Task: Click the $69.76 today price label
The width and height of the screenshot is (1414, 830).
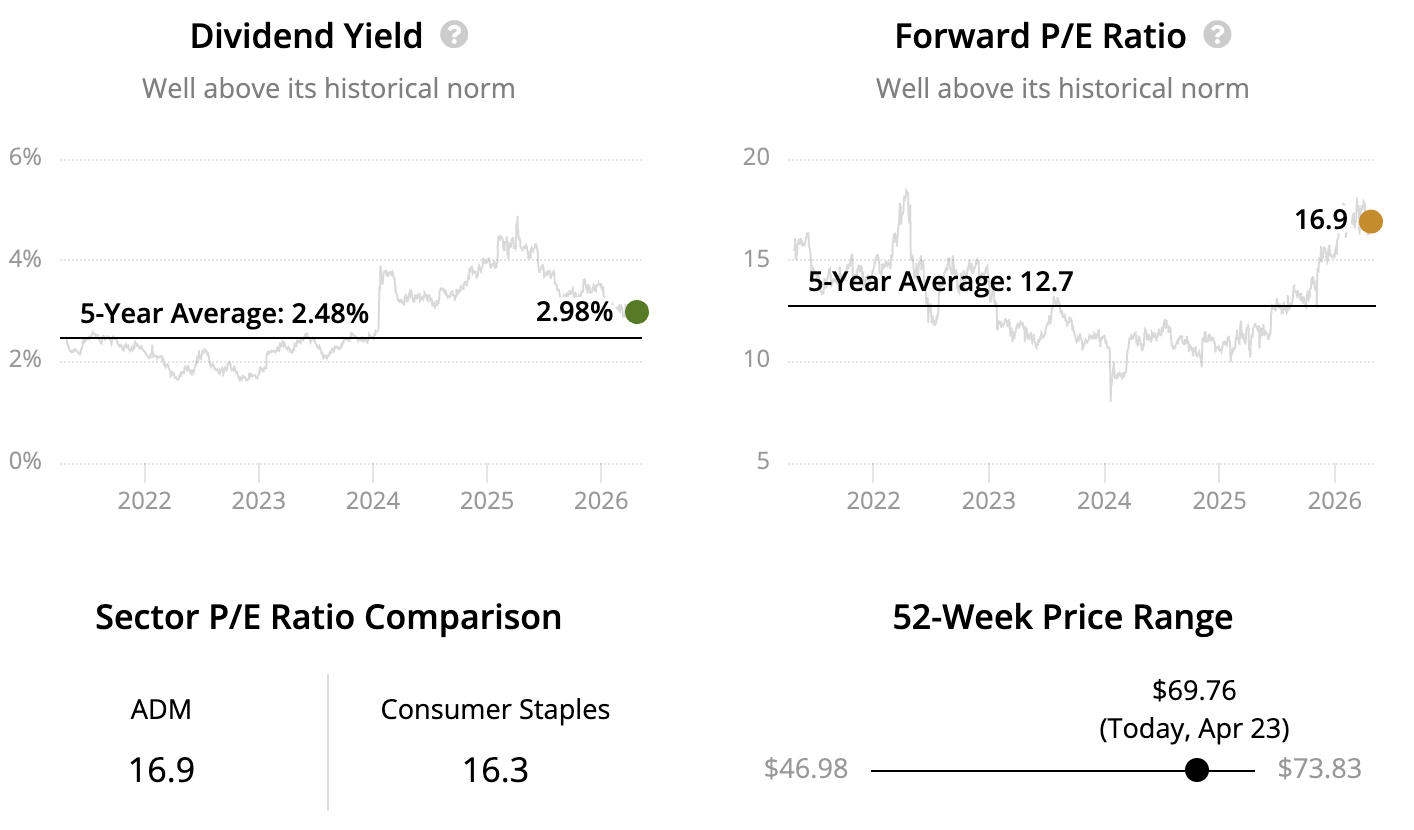Action: pos(1194,690)
